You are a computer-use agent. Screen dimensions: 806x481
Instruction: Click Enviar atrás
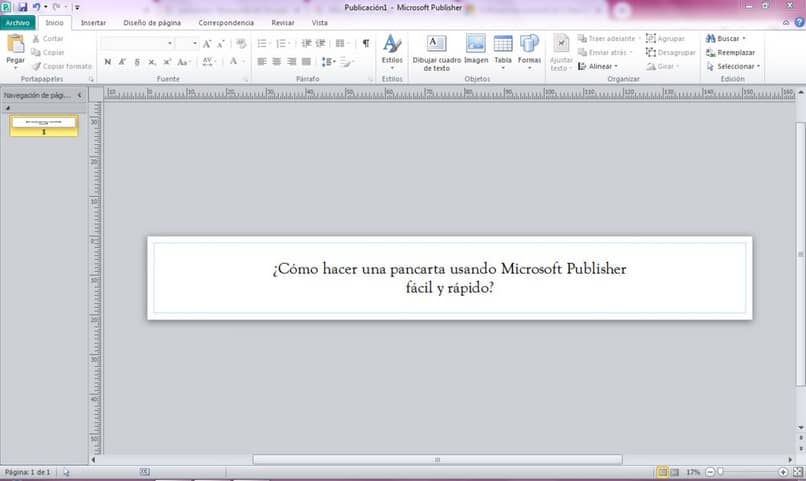pos(604,52)
